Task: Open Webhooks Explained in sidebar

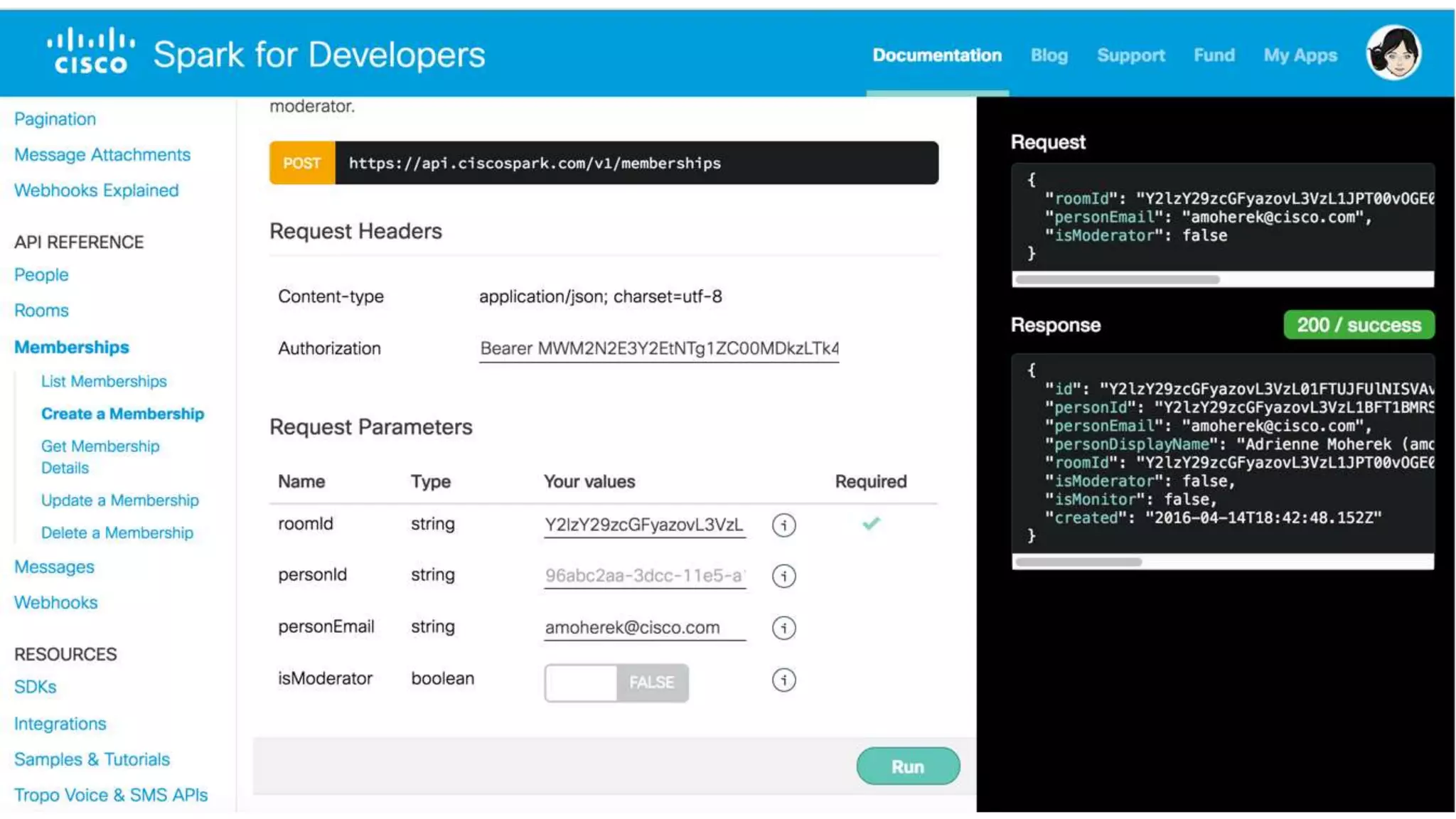Action: click(97, 190)
